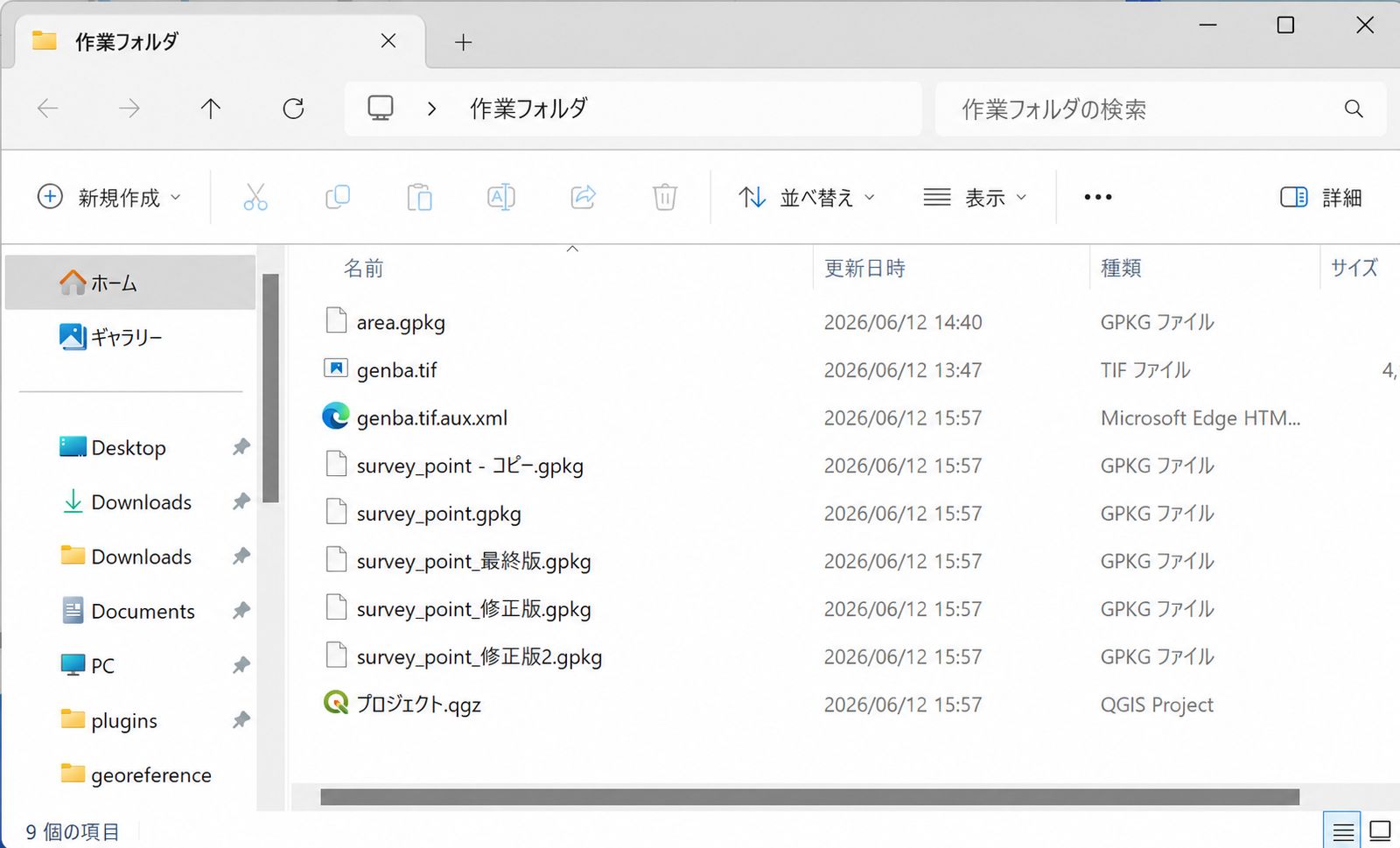Refresh the folder view

click(x=293, y=109)
